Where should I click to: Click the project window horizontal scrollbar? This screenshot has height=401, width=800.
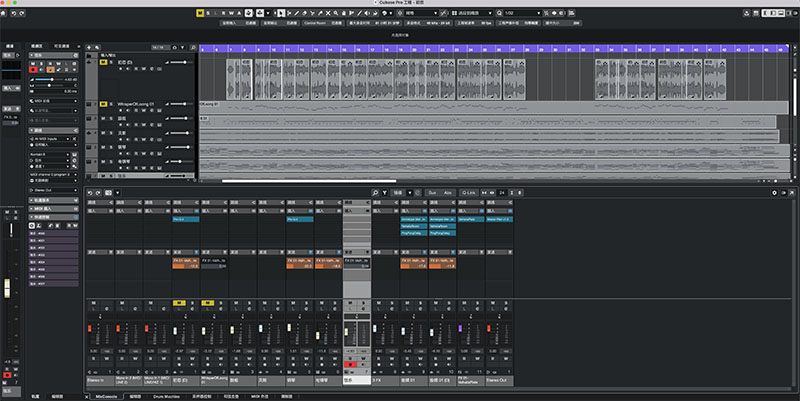coord(309,181)
